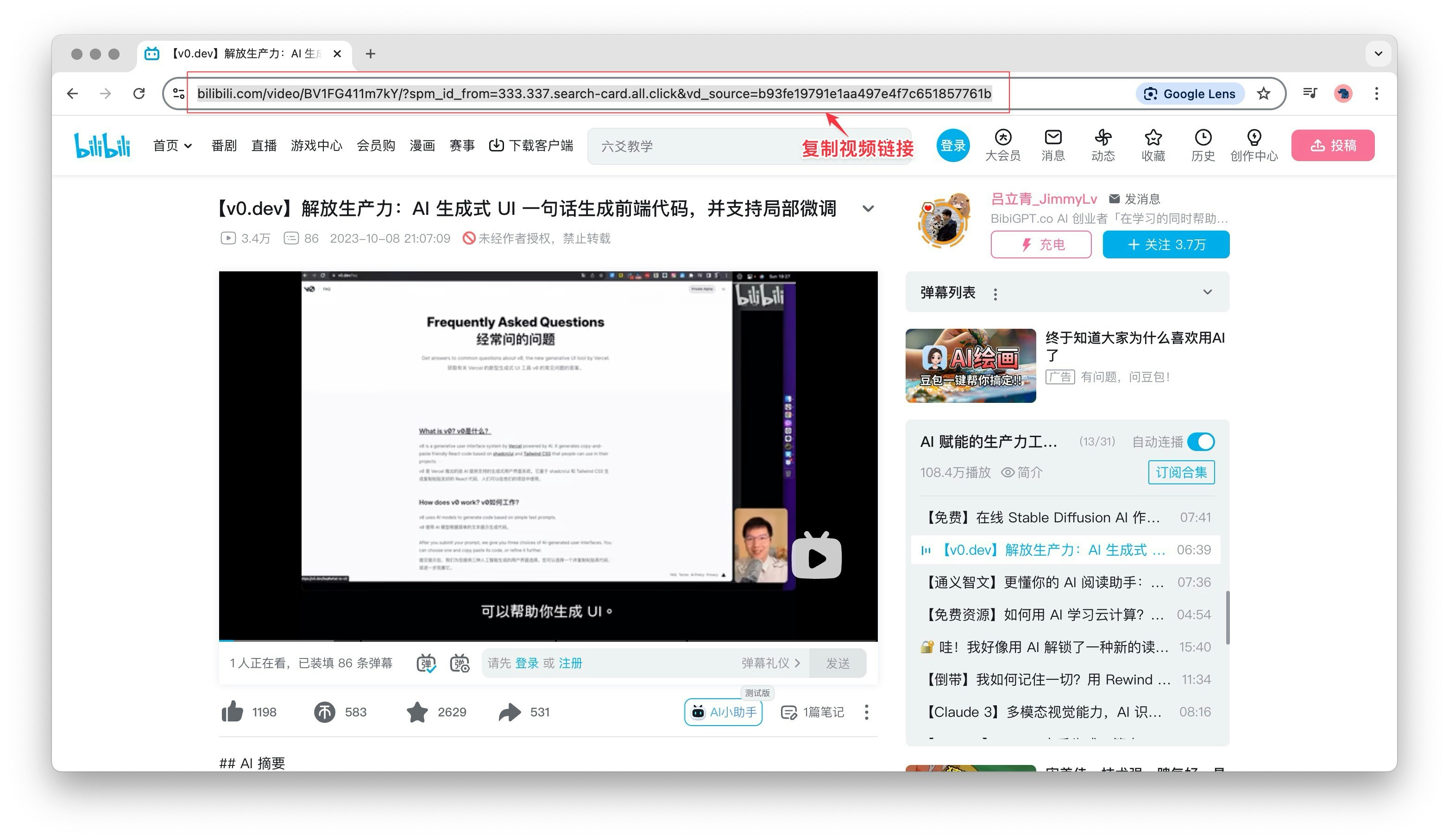Toggle the danmaku display switch icon

click(426, 663)
